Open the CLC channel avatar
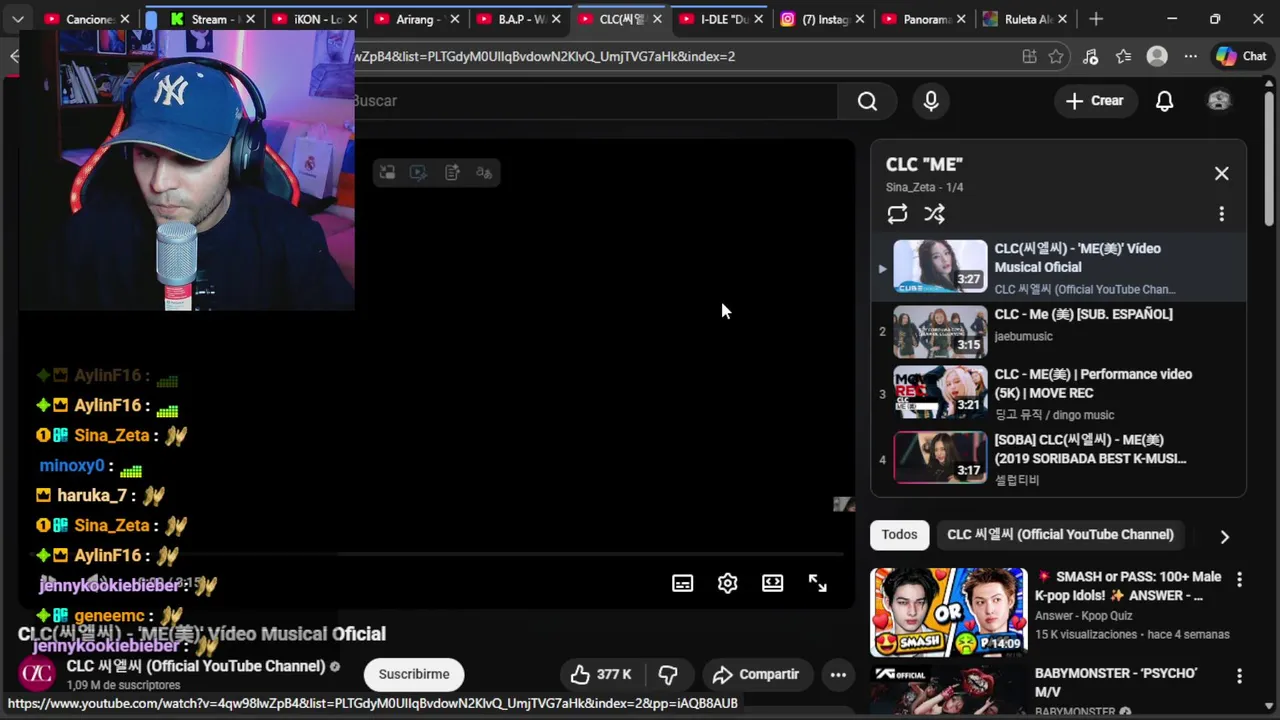The image size is (1280, 720). 37,674
